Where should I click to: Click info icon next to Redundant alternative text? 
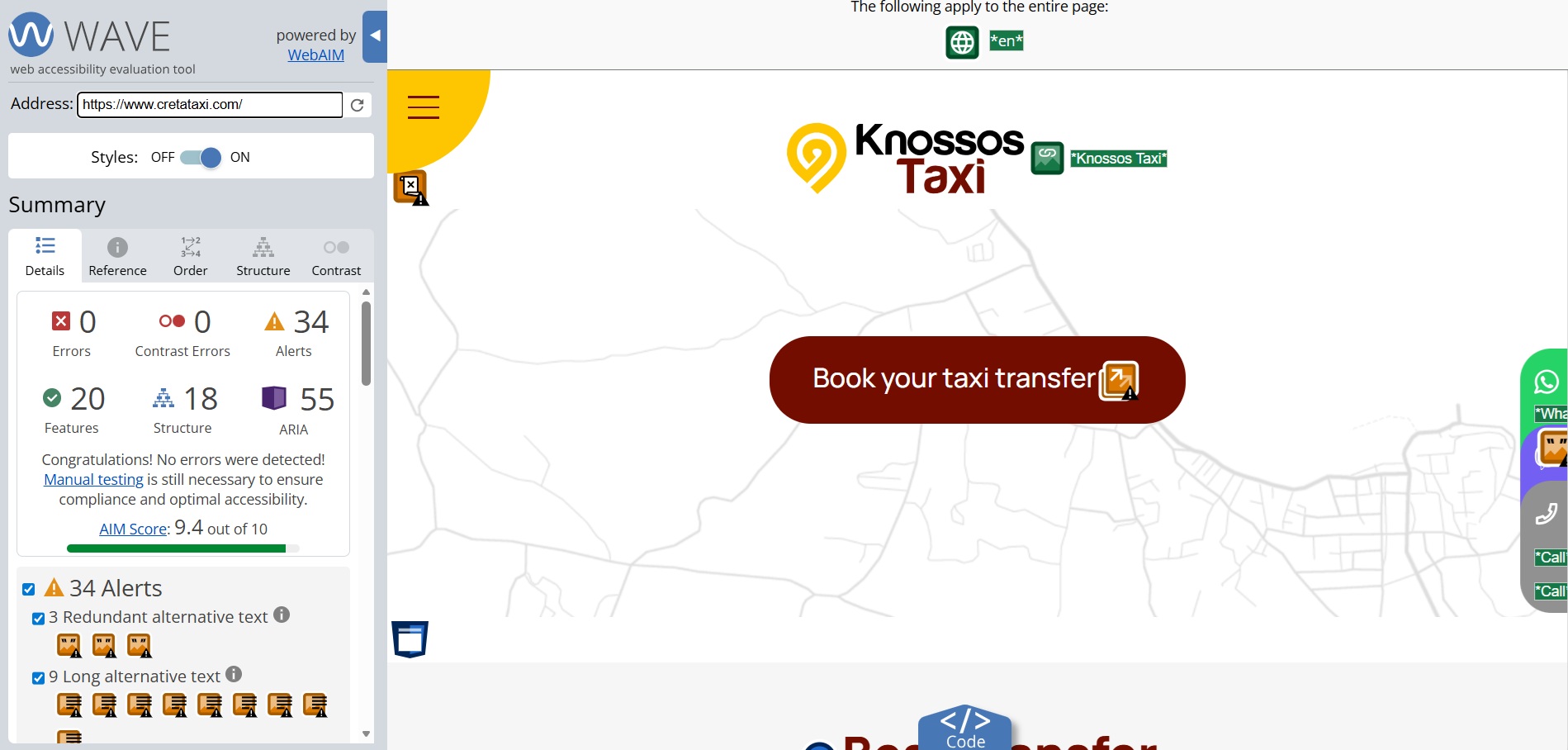pos(282,615)
